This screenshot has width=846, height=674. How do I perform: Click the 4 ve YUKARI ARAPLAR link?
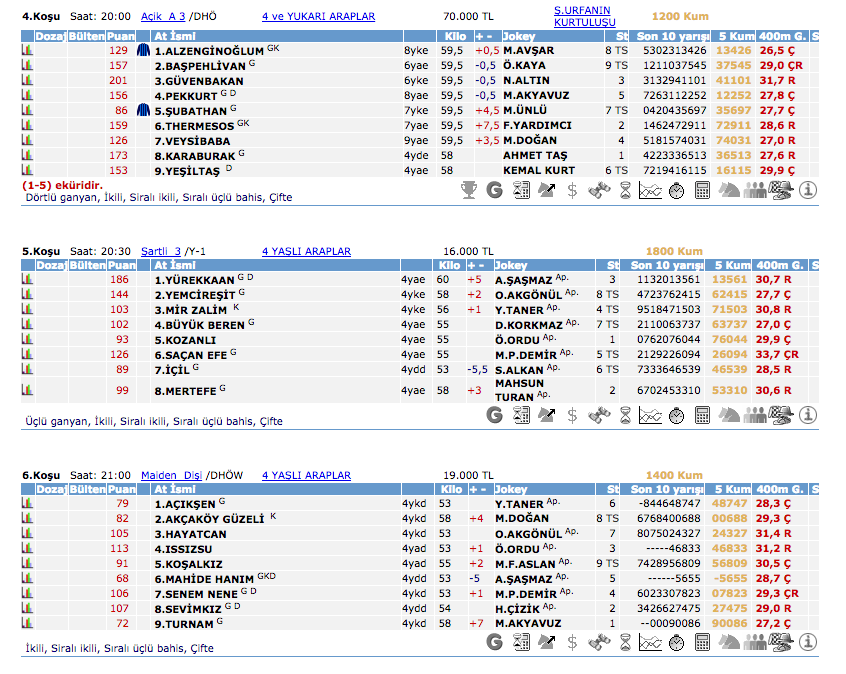click(x=318, y=17)
